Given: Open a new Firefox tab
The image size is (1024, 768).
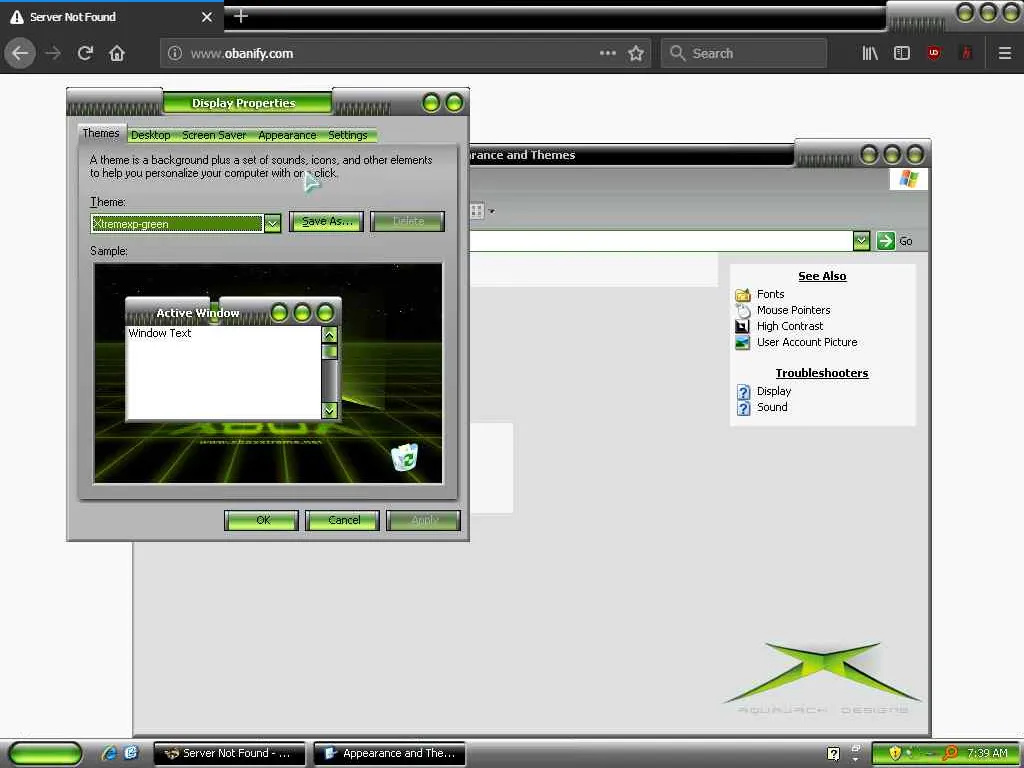Looking at the screenshot, I should coord(240,16).
